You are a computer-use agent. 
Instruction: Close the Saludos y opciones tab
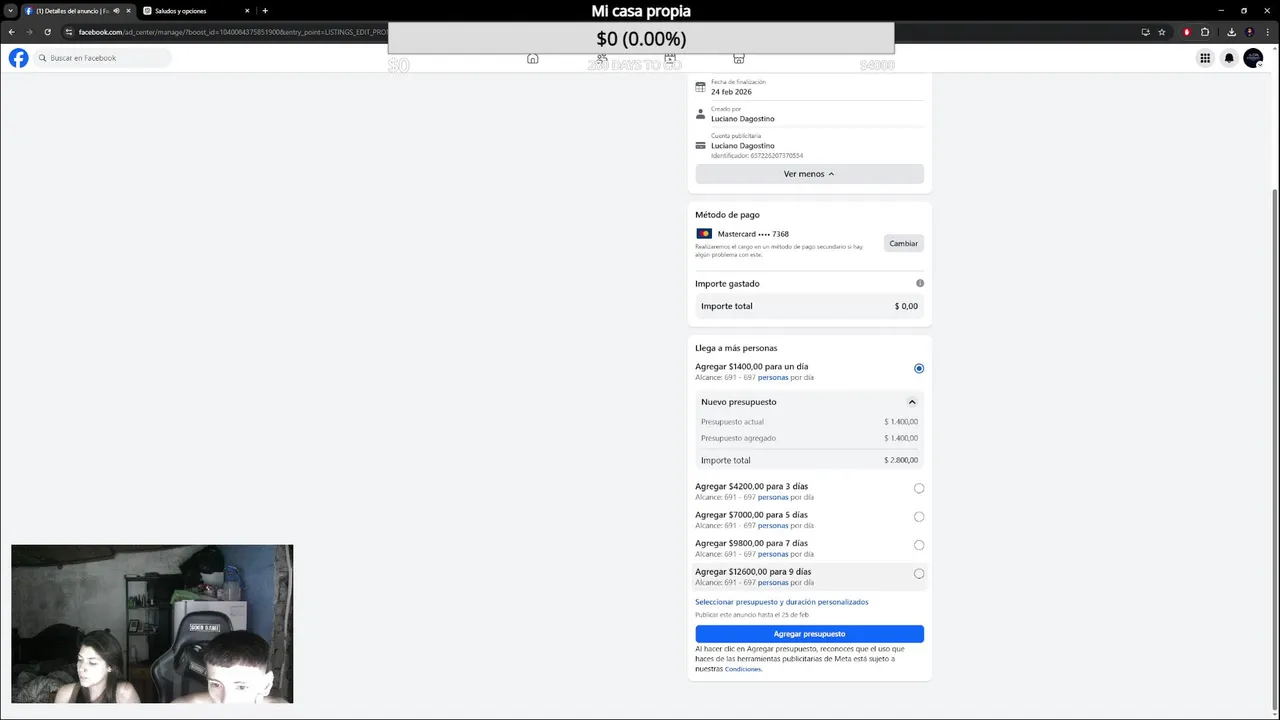click(x=247, y=11)
